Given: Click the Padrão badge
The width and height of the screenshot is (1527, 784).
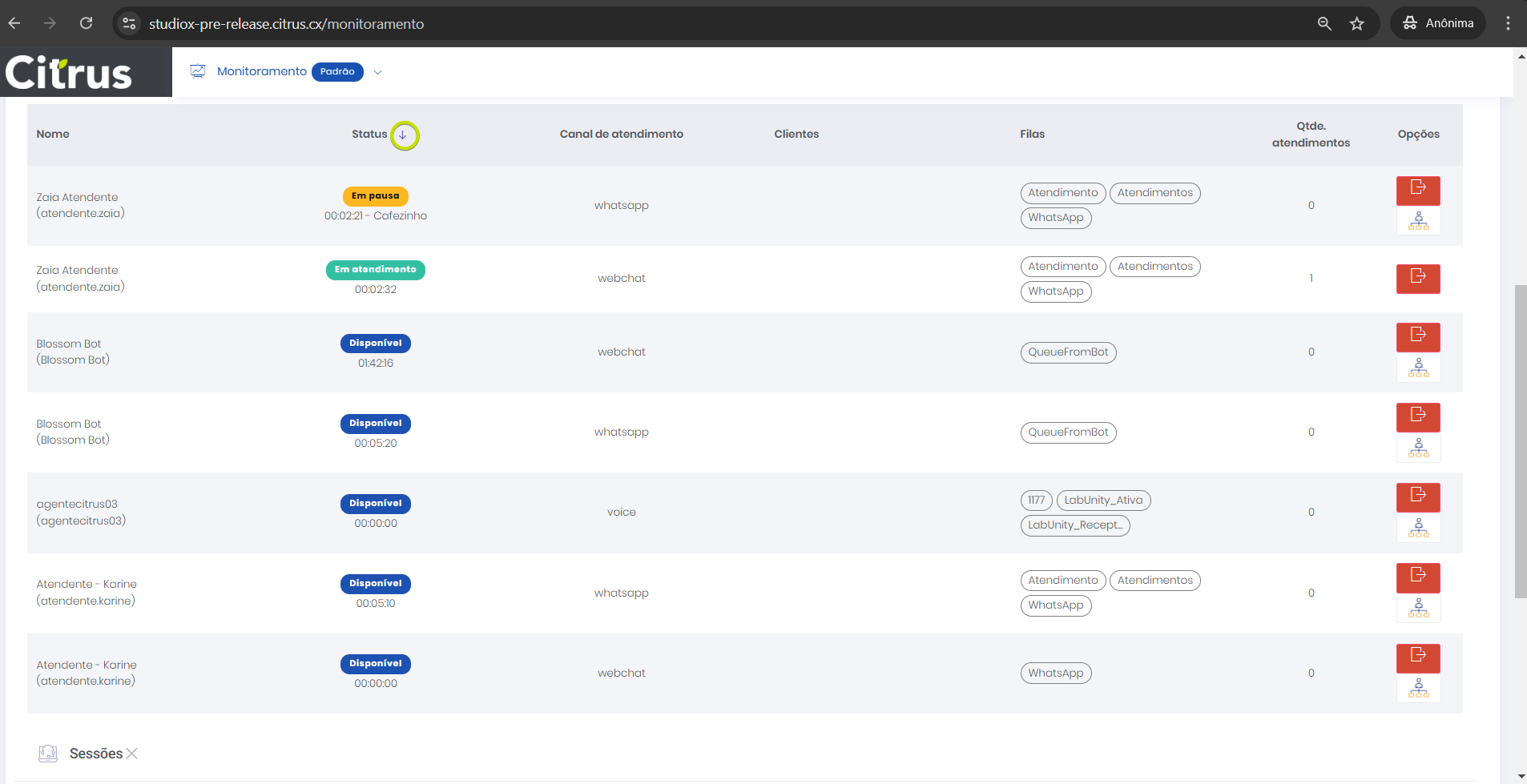Looking at the screenshot, I should 337,72.
